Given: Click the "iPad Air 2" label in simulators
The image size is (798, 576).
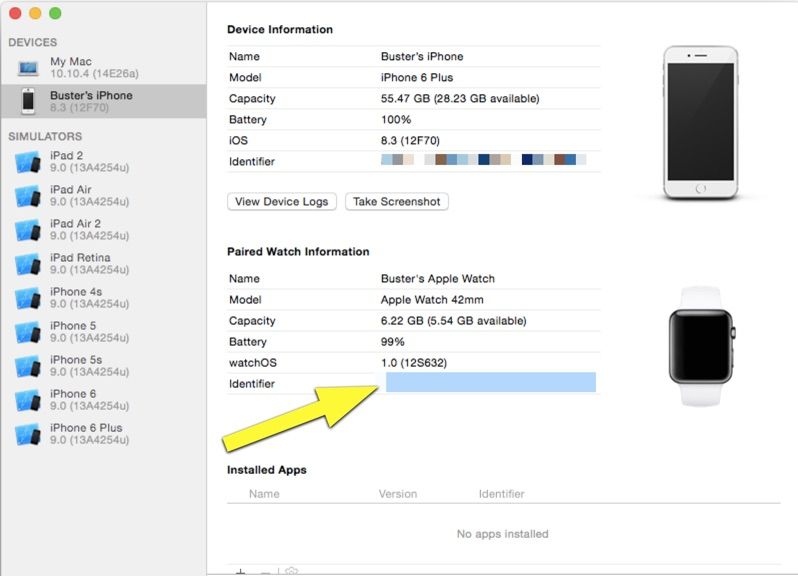Looking at the screenshot, I should [75, 223].
